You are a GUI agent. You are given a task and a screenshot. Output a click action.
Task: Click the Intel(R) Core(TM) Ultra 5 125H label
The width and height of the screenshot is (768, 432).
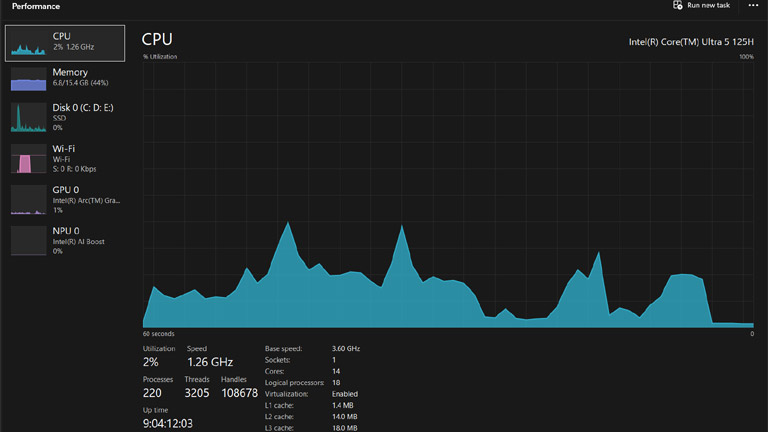(x=690, y=41)
